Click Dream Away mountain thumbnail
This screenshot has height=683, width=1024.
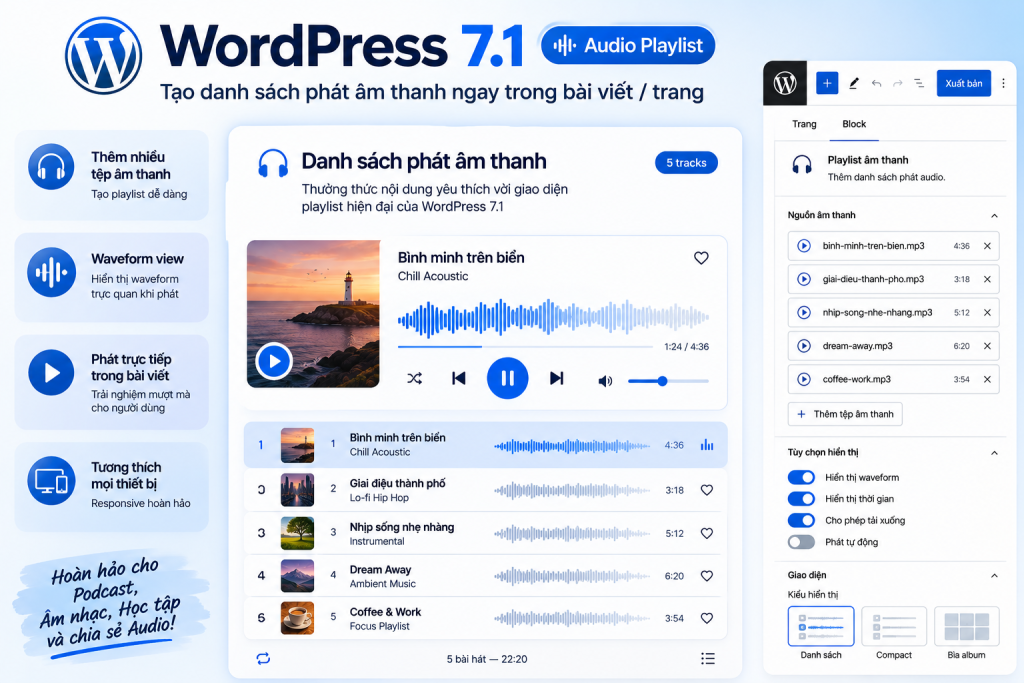click(x=297, y=575)
